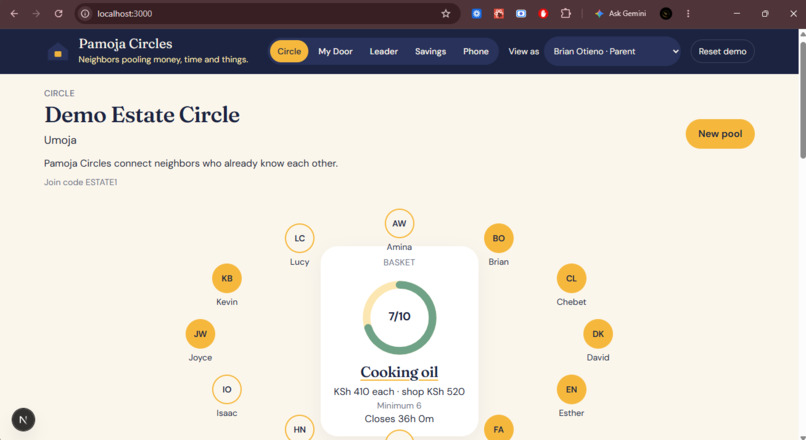Click Kevin's KB avatar
Image resolution: width=806 pixels, height=440 pixels.
pyautogui.click(x=227, y=279)
